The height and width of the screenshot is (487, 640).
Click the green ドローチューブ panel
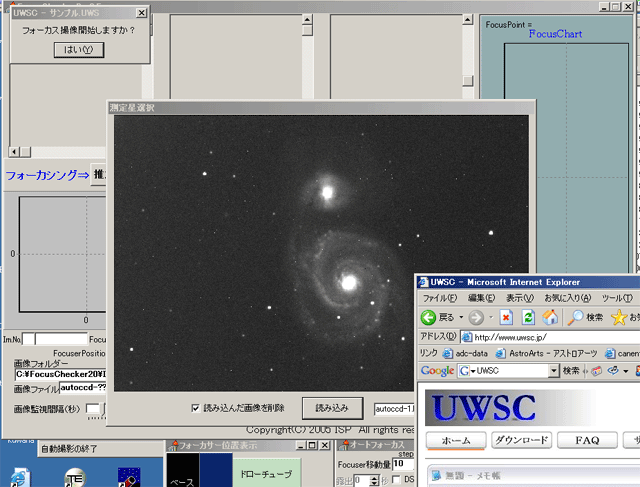click(x=266, y=473)
